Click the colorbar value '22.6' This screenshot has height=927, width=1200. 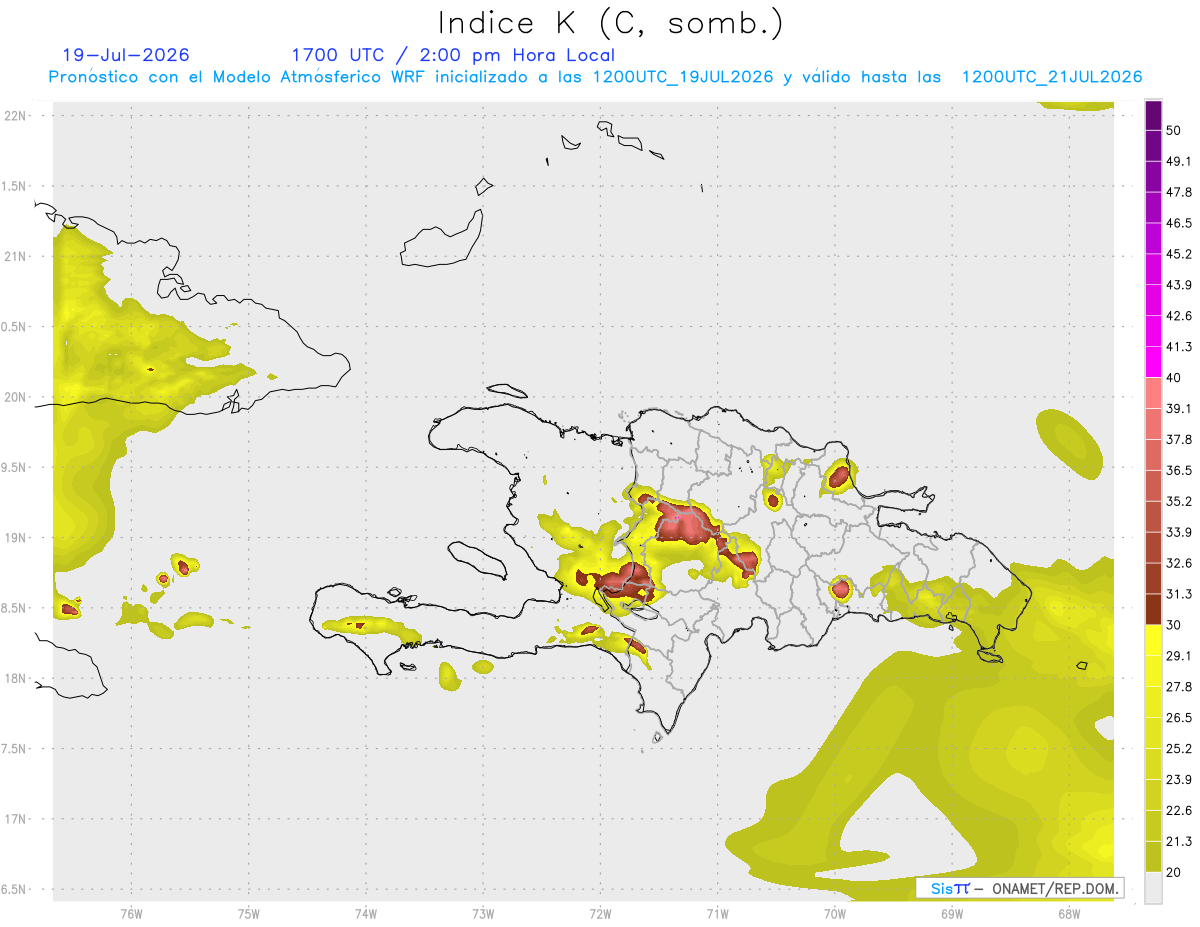(1179, 811)
